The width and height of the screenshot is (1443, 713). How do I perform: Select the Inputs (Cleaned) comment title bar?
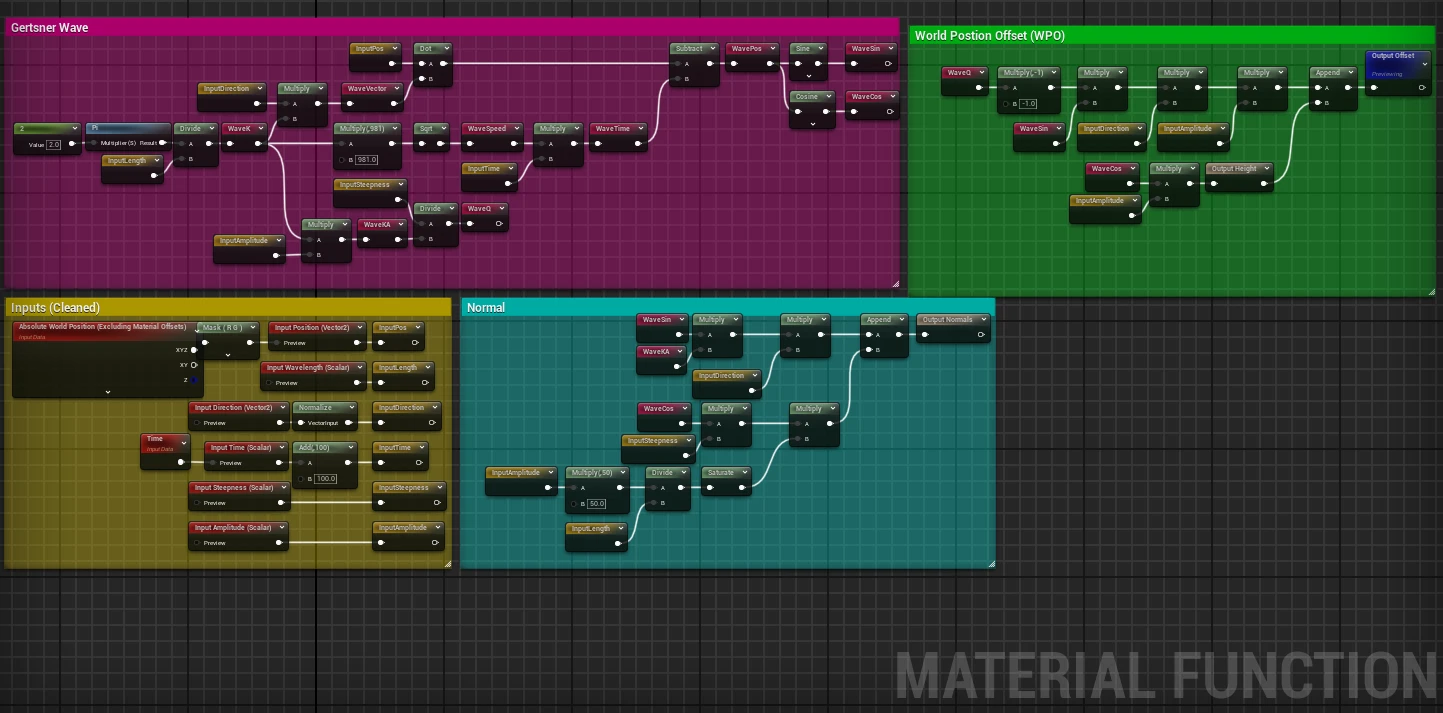click(228, 308)
